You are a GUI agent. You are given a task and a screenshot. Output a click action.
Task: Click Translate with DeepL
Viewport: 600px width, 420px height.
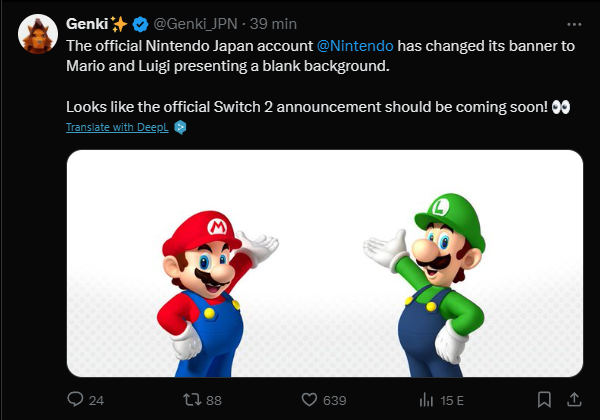click(x=118, y=128)
